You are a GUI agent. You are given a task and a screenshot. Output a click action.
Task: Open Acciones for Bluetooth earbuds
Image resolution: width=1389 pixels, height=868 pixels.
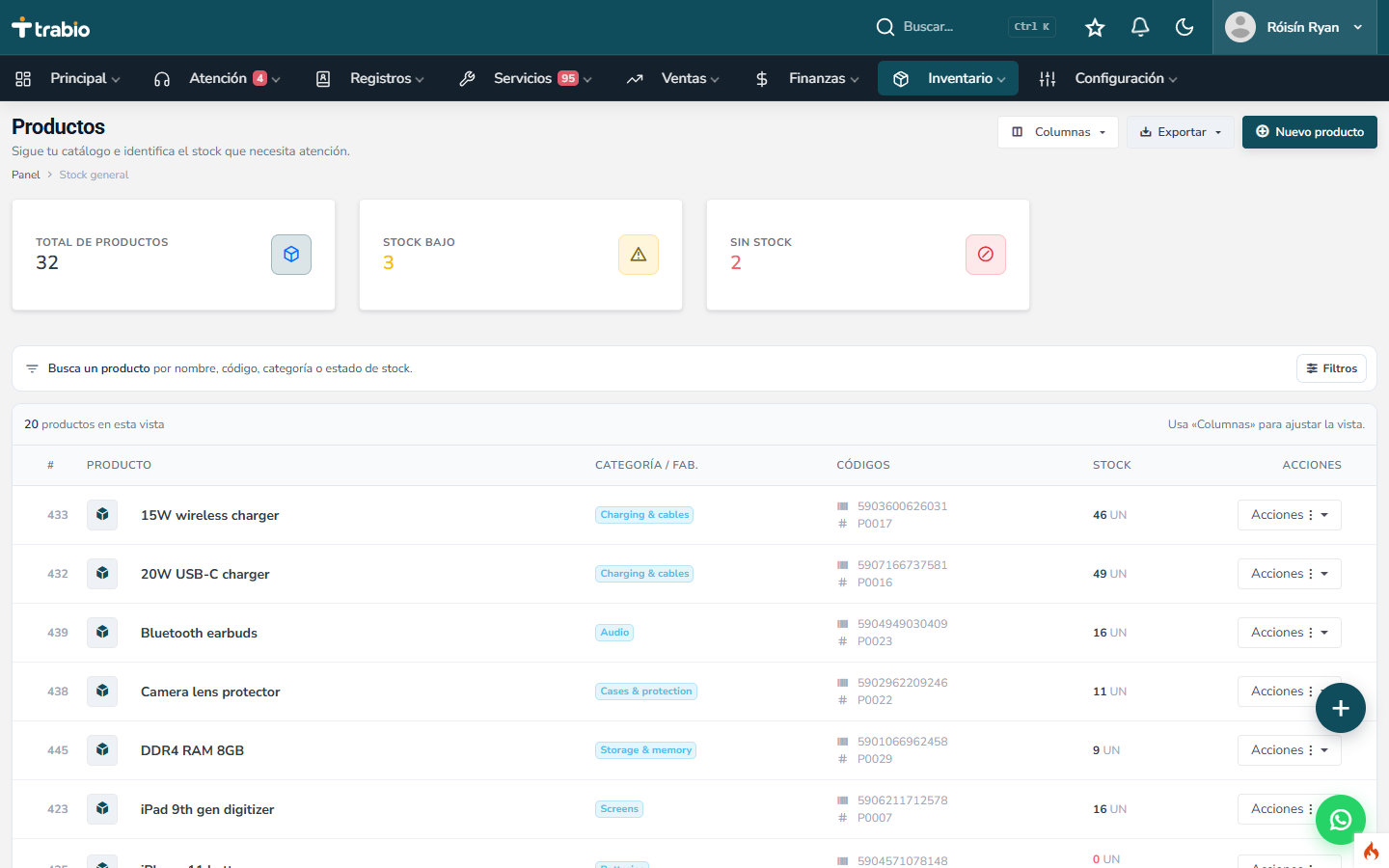tap(1290, 633)
